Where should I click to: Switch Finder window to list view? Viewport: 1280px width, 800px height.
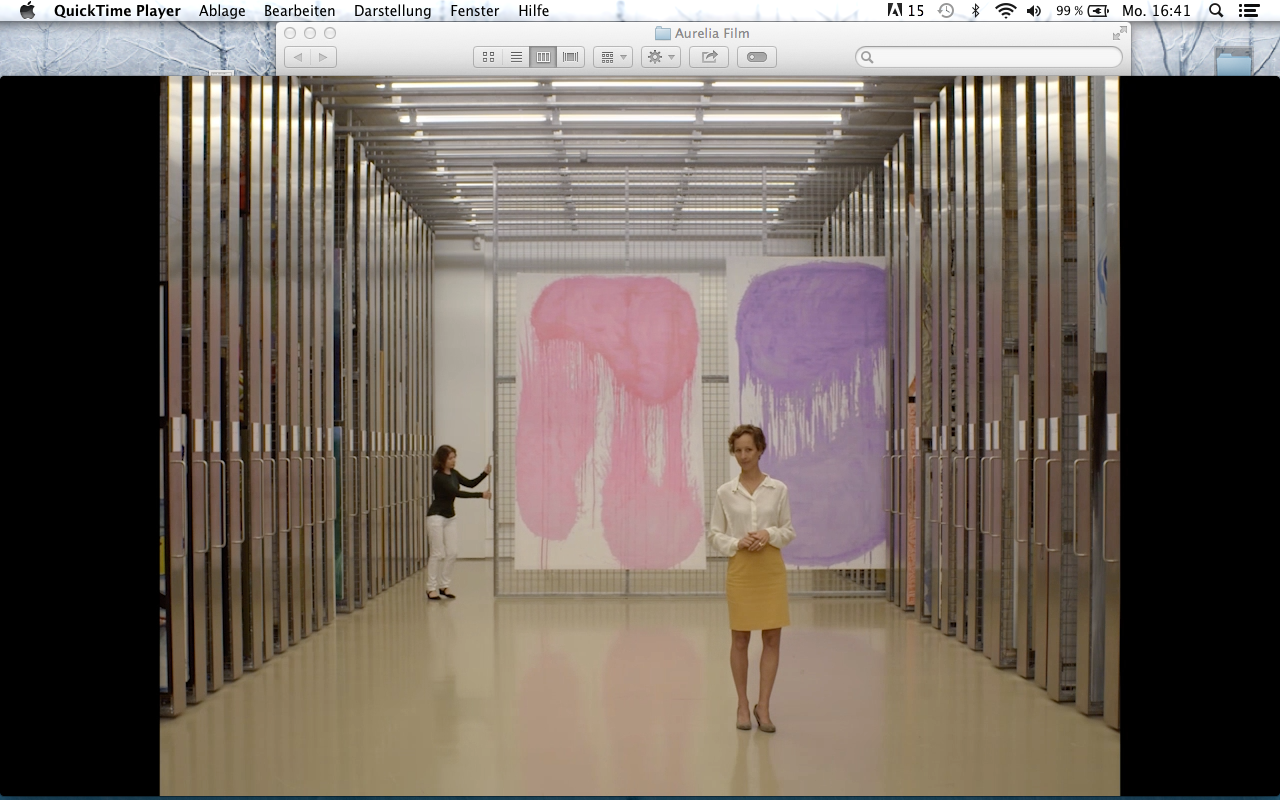pyautogui.click(x=516, y=57)
